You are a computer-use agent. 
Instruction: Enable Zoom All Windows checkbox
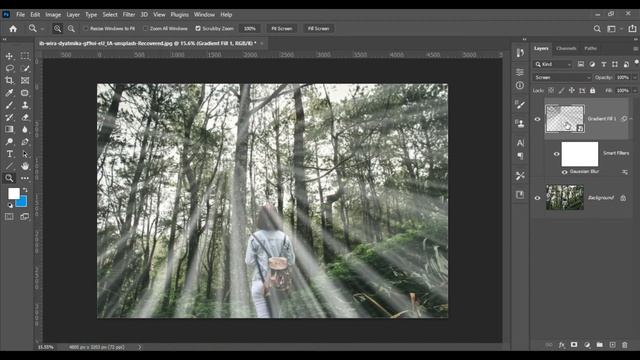coord(145,29)
